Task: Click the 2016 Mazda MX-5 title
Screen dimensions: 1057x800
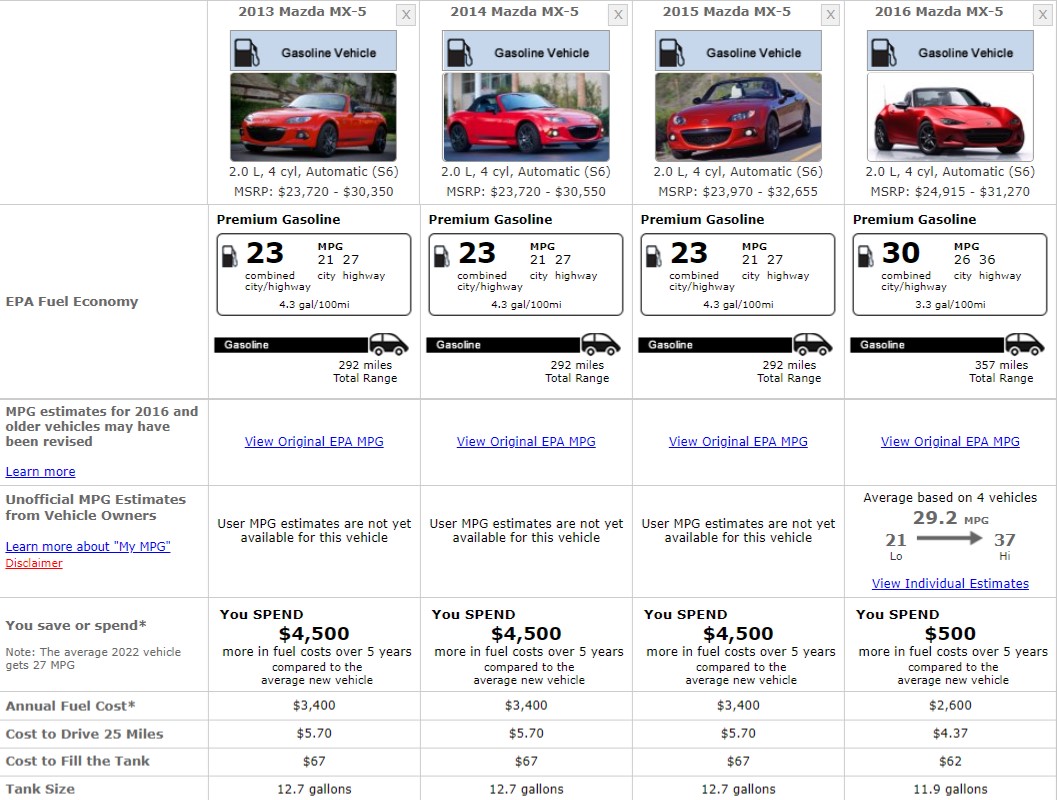Action: [938, 11]
